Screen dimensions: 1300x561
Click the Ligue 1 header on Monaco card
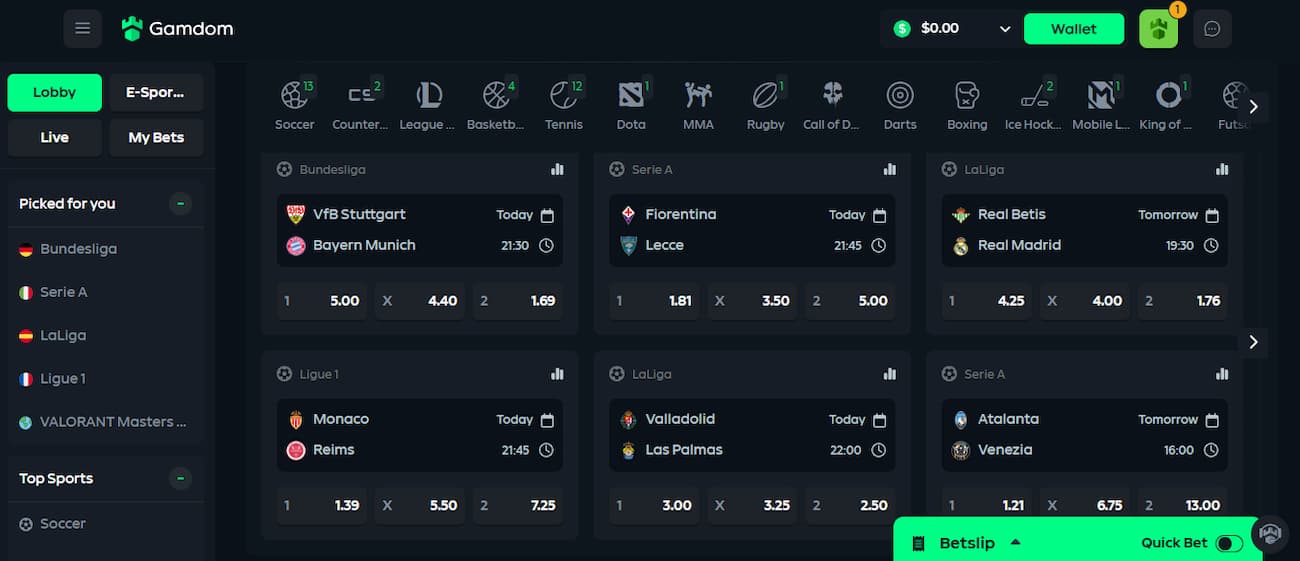point(308,374)
